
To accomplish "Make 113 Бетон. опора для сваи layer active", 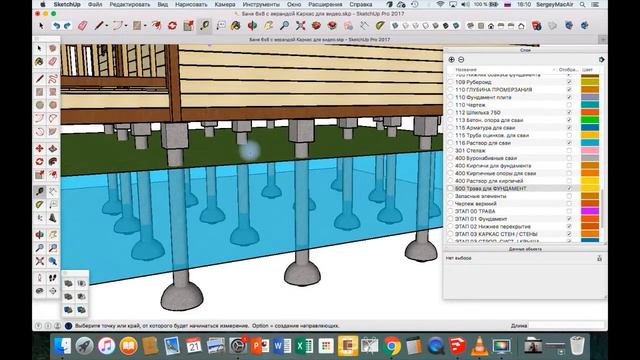I will 451,120.
